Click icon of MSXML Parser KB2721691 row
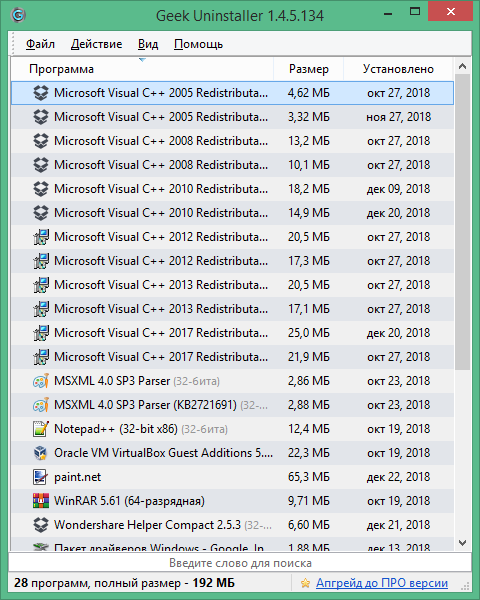480x600 pixels. point(41,405)
